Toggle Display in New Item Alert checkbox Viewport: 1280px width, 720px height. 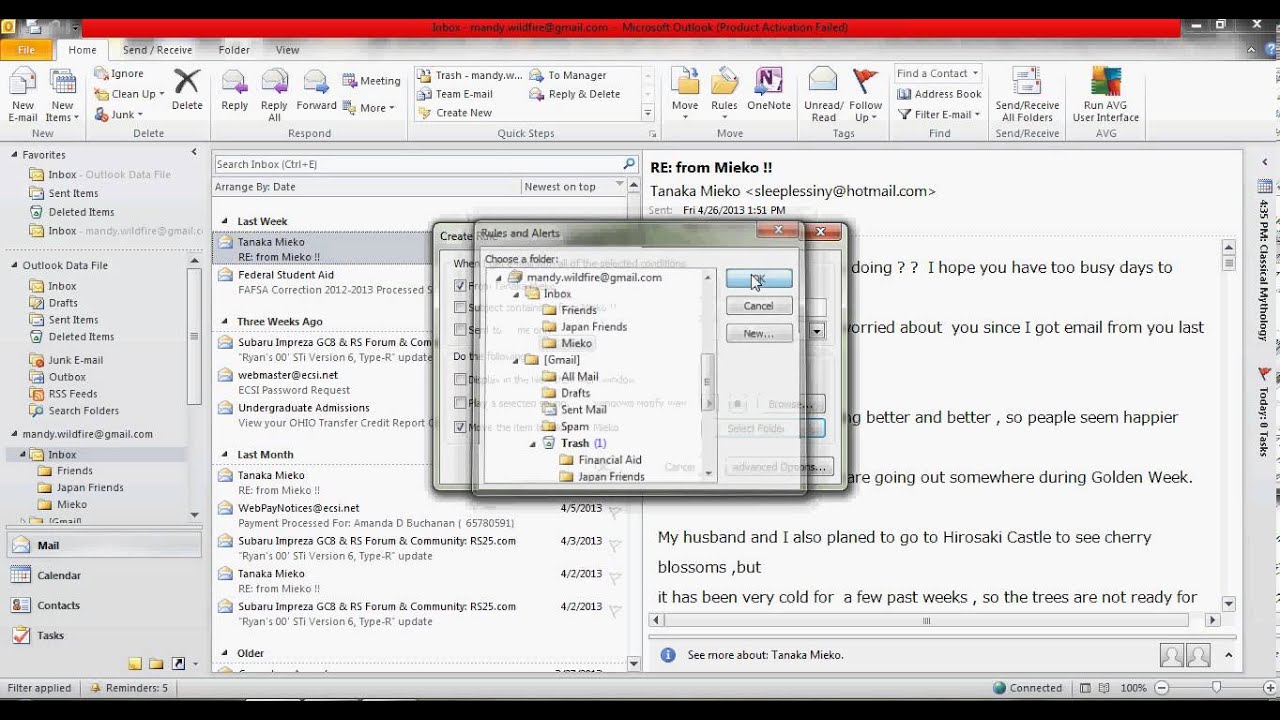(x=460, y=379)
